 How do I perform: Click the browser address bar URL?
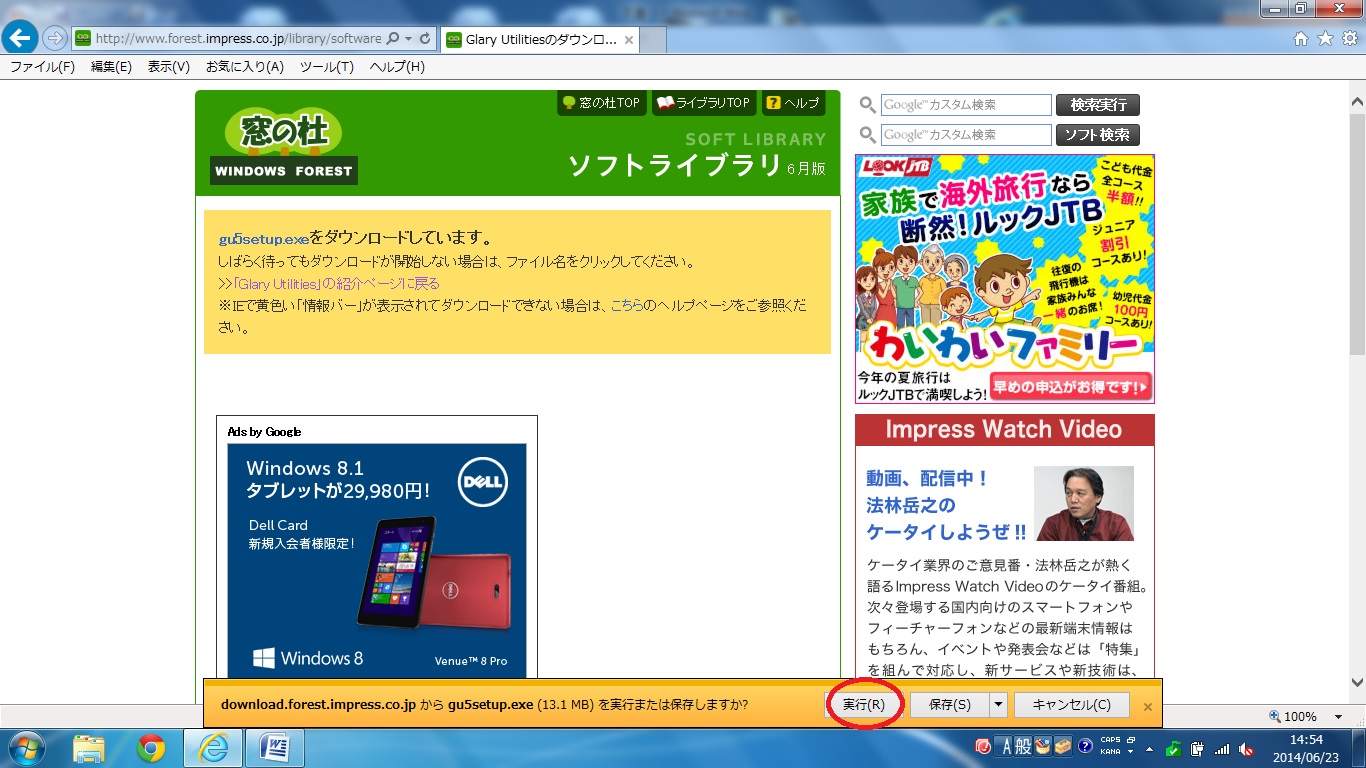[x=238, y=39]
